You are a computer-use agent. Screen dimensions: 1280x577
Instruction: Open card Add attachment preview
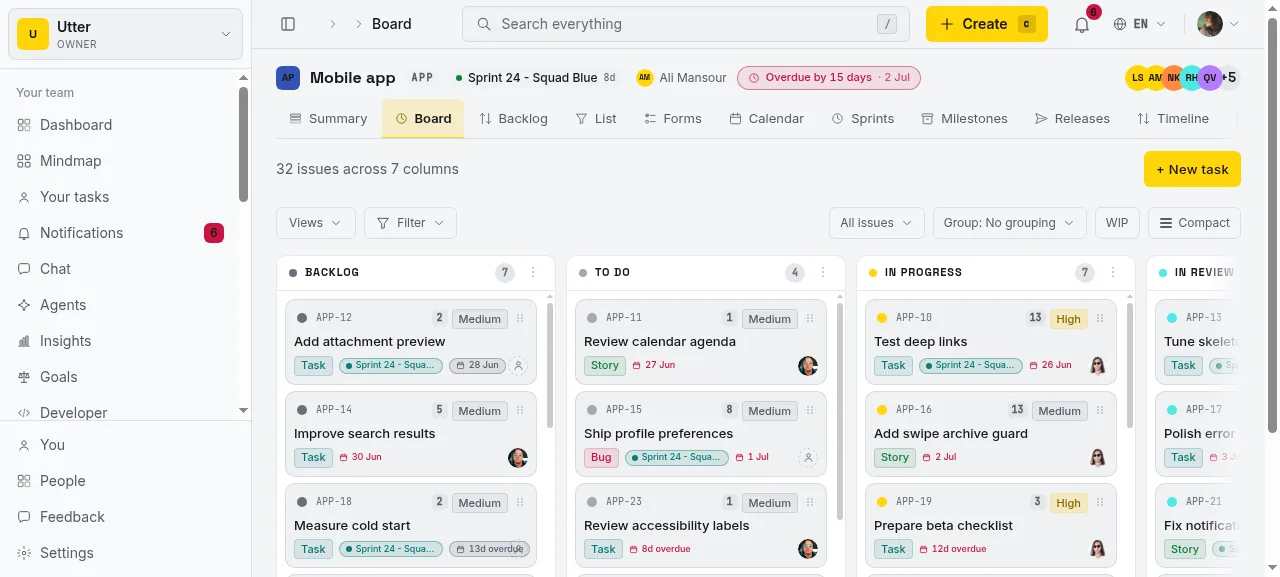(x=370, y=342)
